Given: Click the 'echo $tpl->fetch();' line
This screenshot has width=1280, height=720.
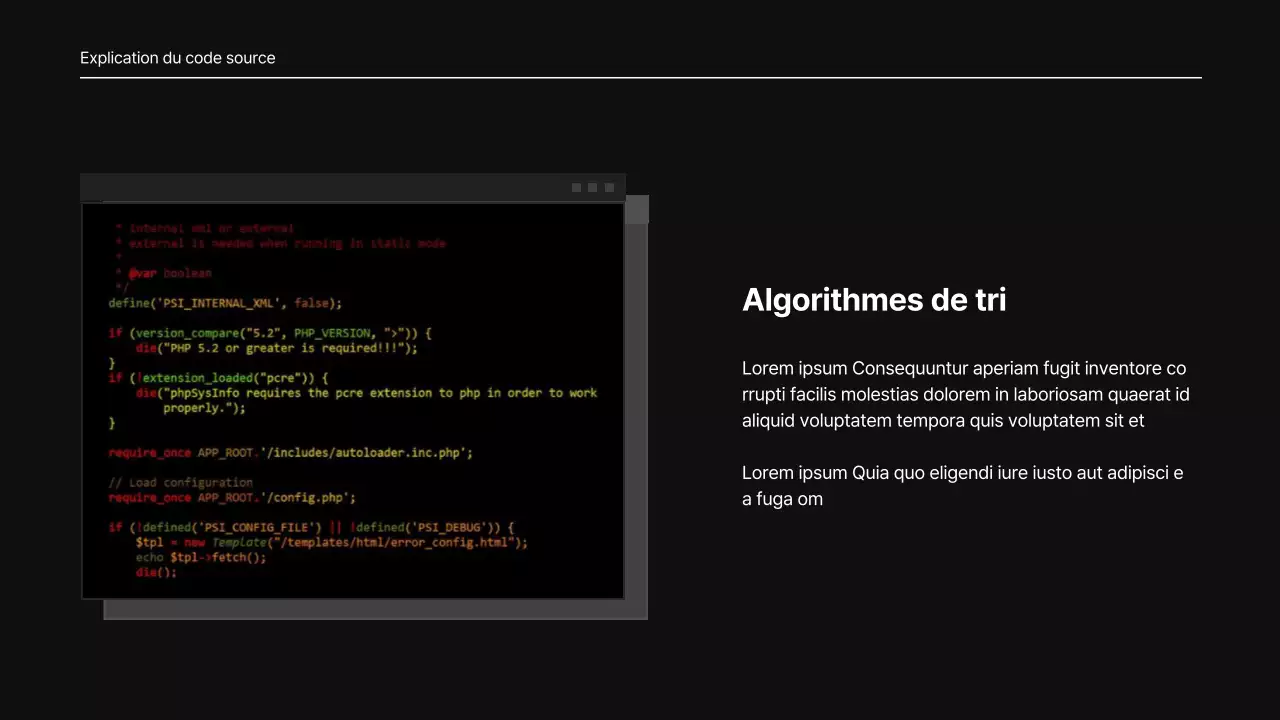Looking at the screenshot, I should pos(201,557).
